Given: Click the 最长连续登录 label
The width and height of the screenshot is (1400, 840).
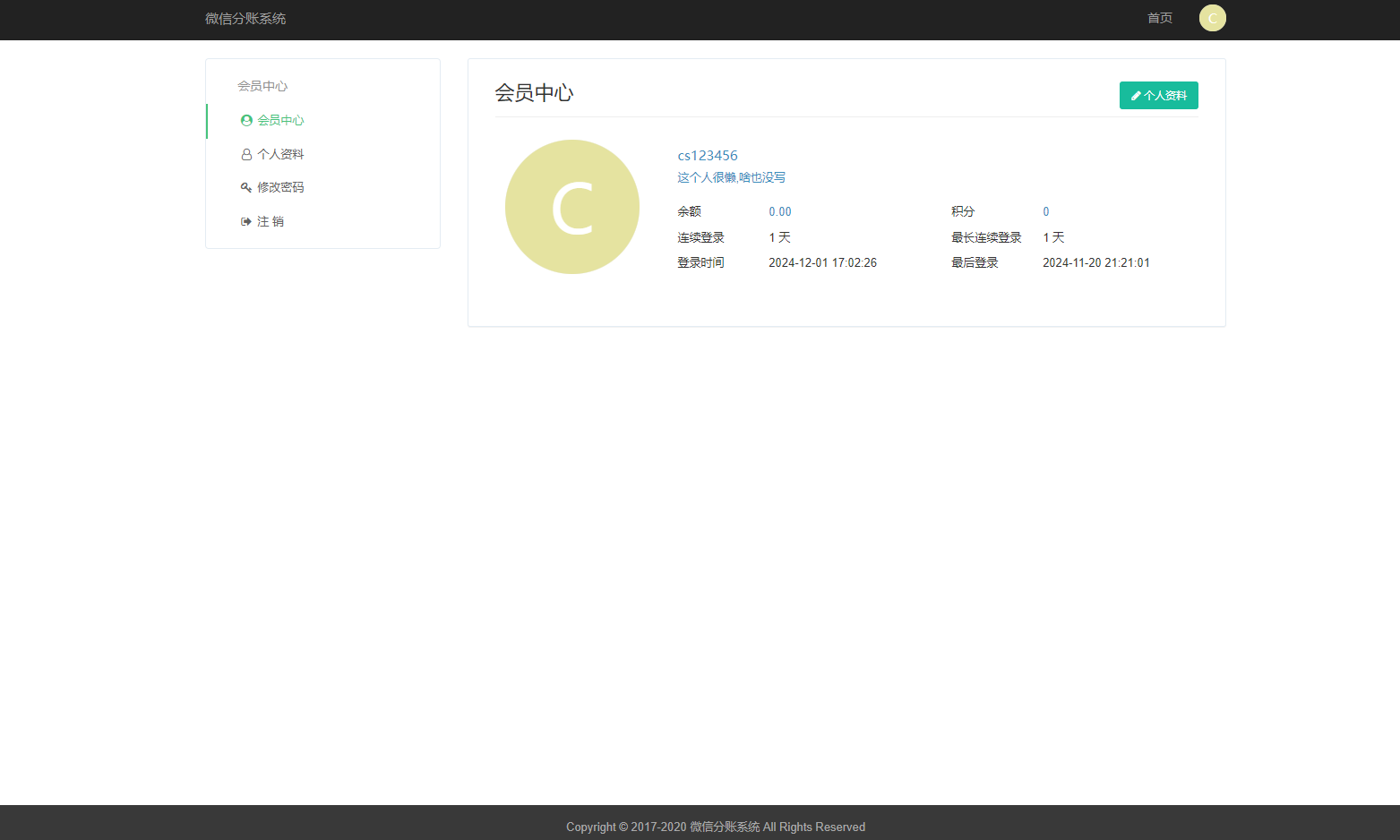Looking at the screenshot, I should (986, 237).
